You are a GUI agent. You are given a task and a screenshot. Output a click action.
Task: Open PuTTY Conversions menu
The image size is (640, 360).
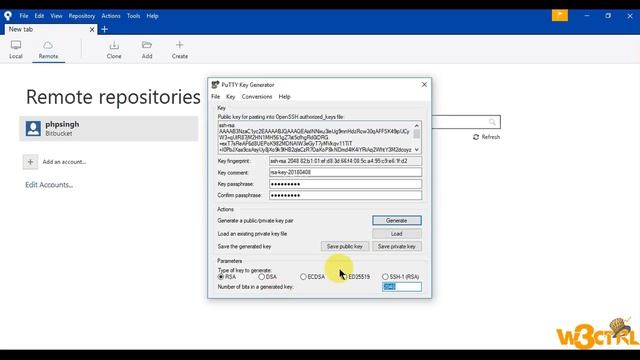(257, 97)
